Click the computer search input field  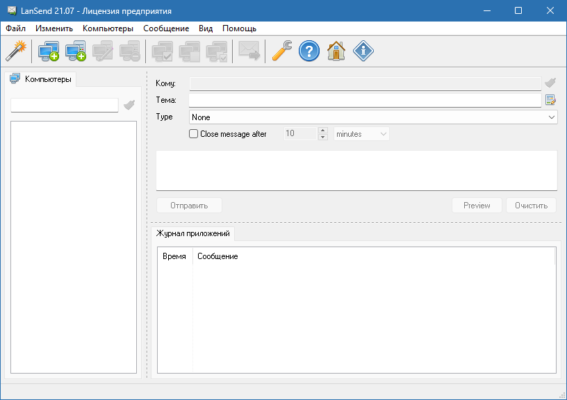coord(64,105)
